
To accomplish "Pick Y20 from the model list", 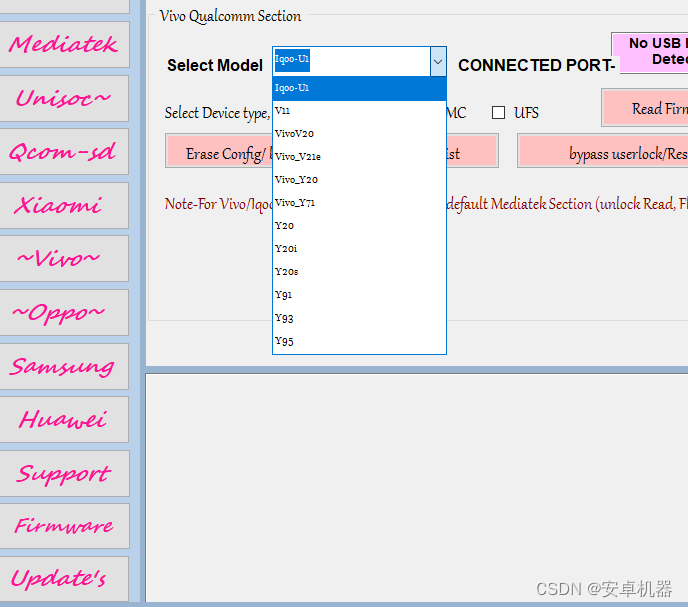I will coord(359,226).
